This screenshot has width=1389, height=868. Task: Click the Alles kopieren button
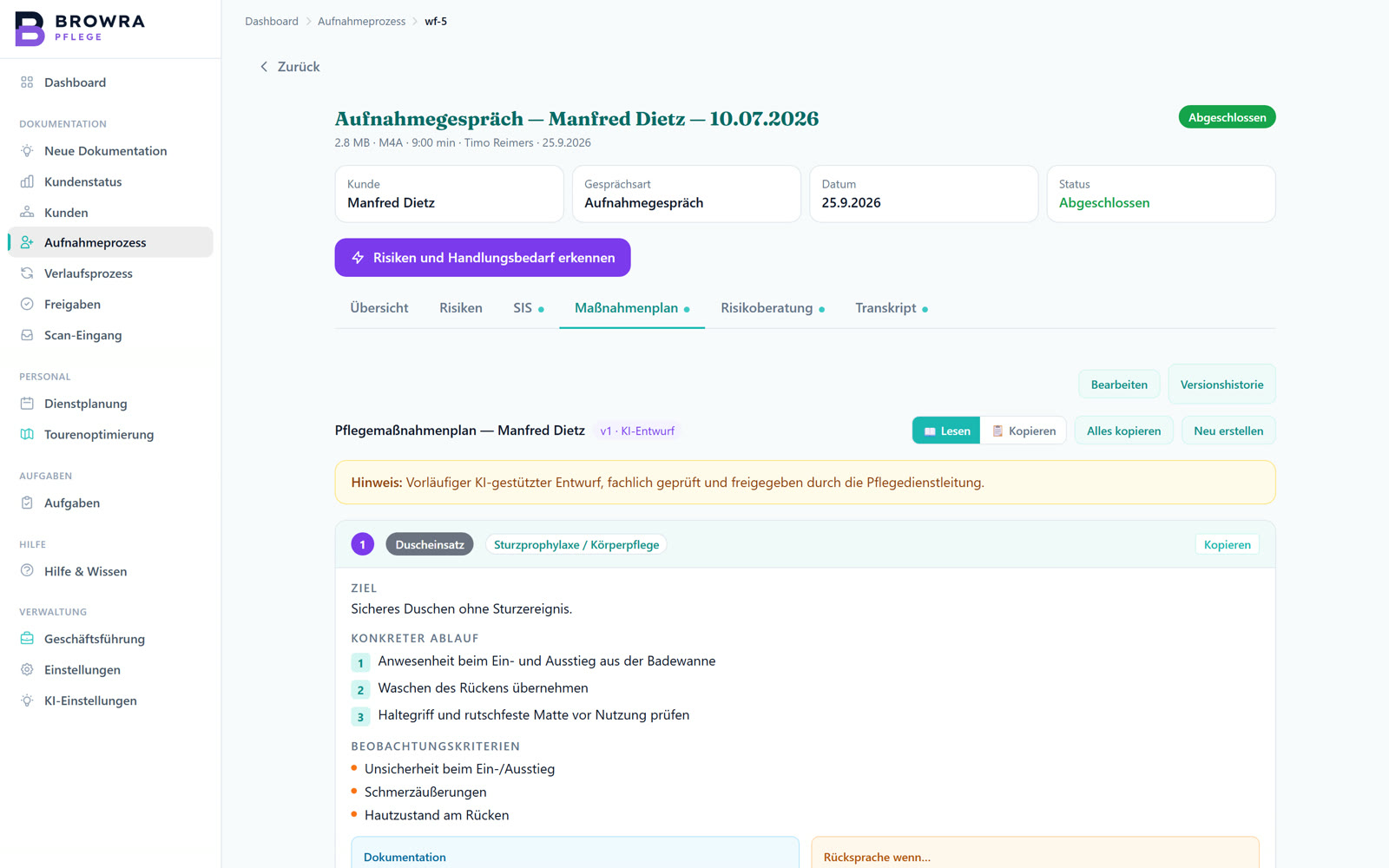[x=1123, y=431]
